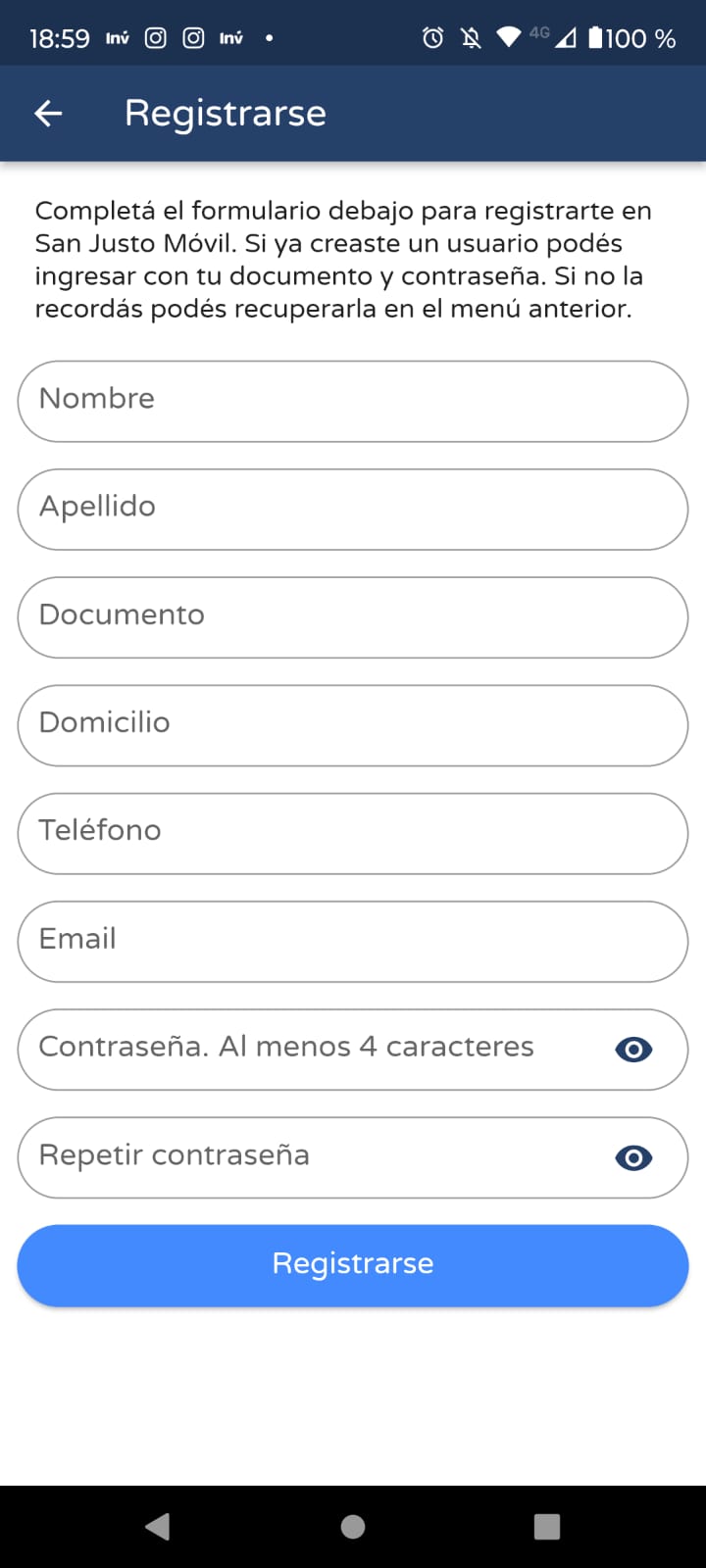706x1568 pixels.
Task: Show password in the Contraseña field
Action: 633,1050
